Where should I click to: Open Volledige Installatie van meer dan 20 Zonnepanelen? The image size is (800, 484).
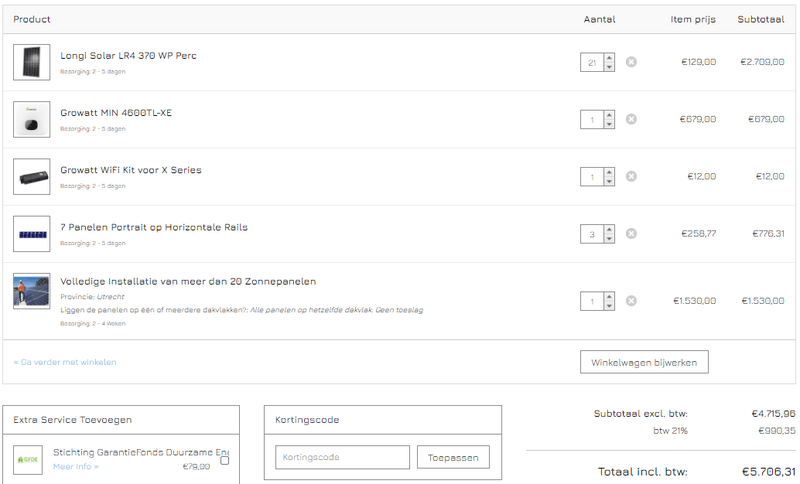188,281
